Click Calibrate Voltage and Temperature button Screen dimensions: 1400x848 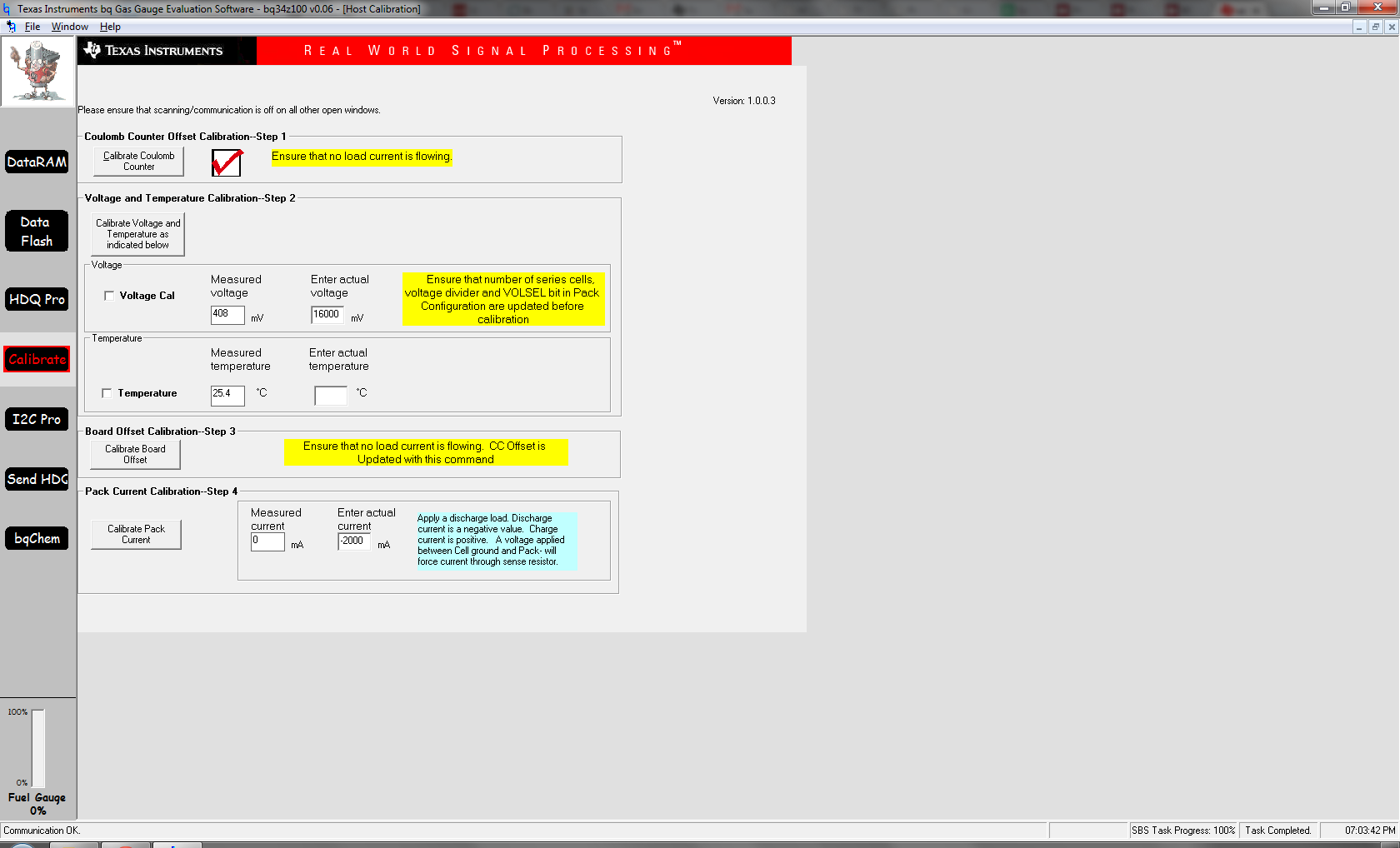pos(137,234)
